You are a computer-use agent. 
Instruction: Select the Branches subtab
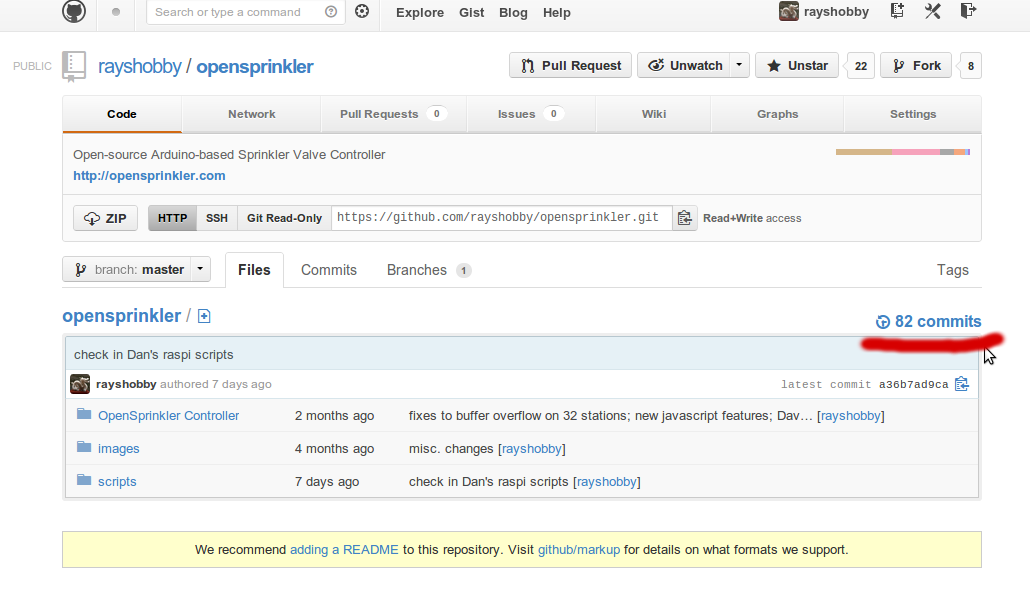pos(428,270)
